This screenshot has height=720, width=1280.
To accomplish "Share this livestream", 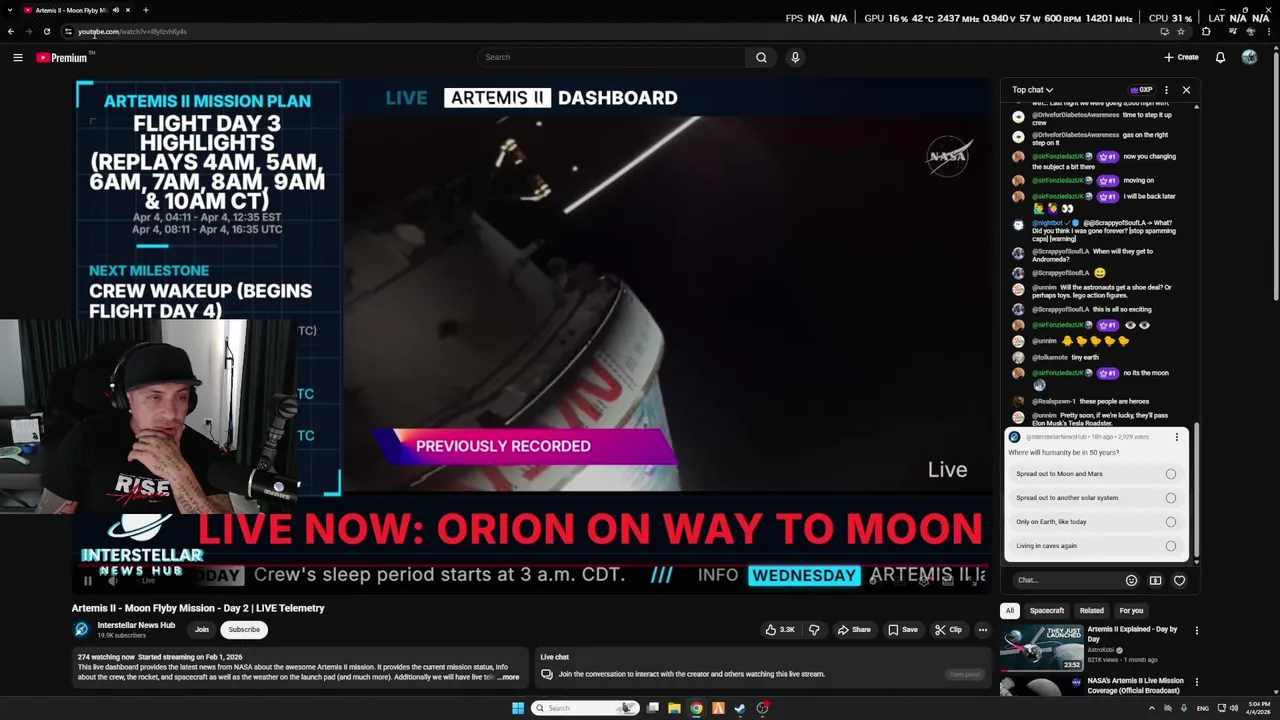I will click(x=853, y=630).
